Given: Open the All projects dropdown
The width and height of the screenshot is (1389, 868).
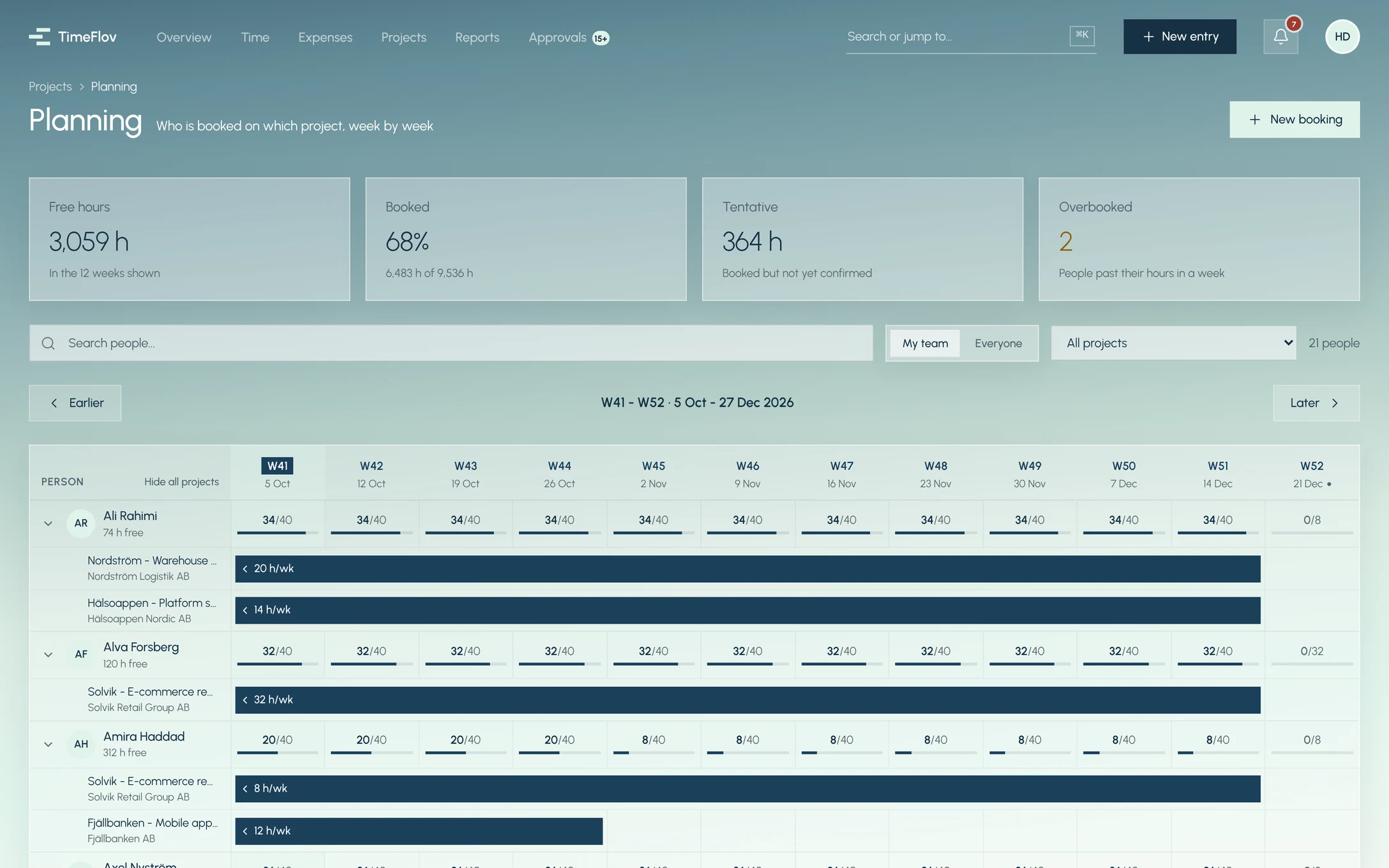Looking at the screenshot, I should click(1173, 343).
